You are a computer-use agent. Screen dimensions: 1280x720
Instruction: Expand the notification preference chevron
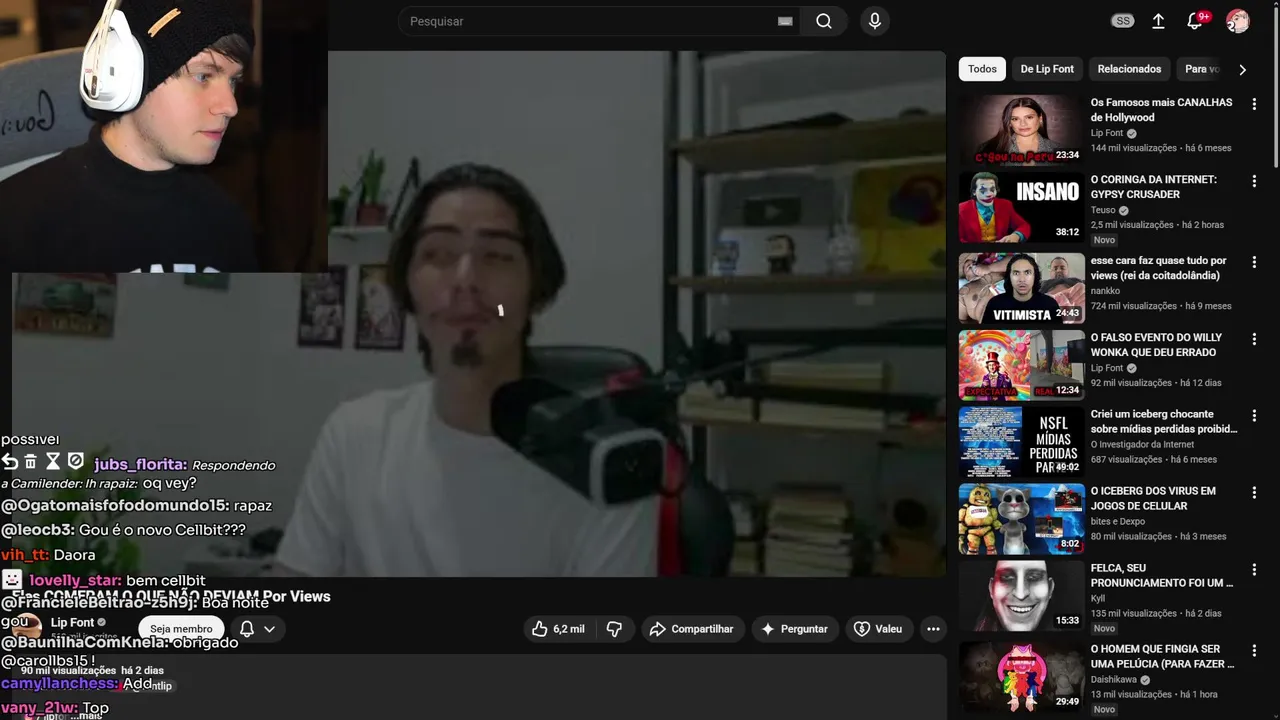tap(269, 629)
